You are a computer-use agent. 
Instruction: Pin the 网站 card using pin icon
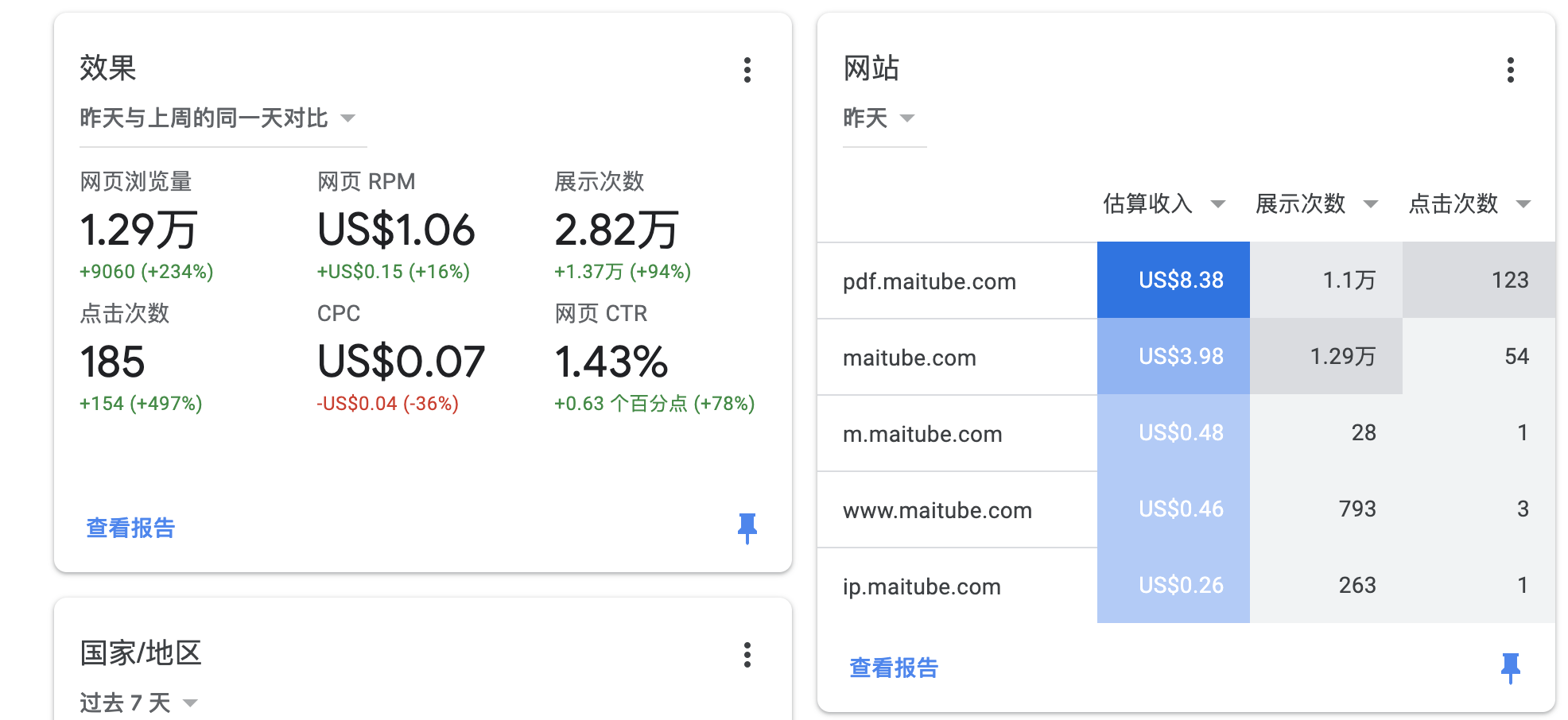click(x=1510, y=668)
